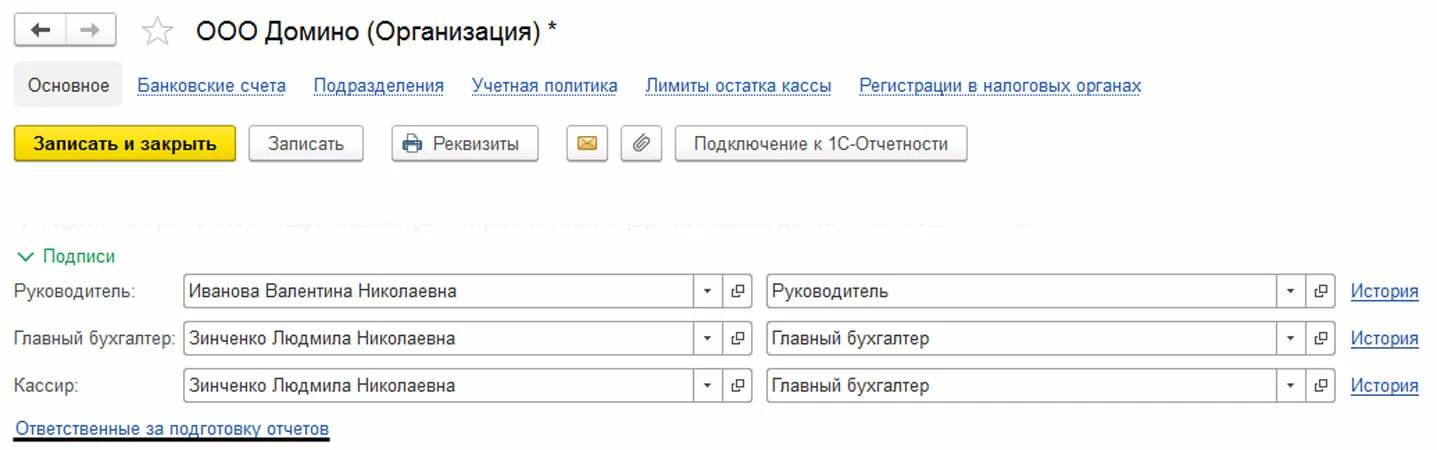This screenshot has width=1437, height=450.
Task: Open the Учетная политика tab
Action: click(544, 86)
